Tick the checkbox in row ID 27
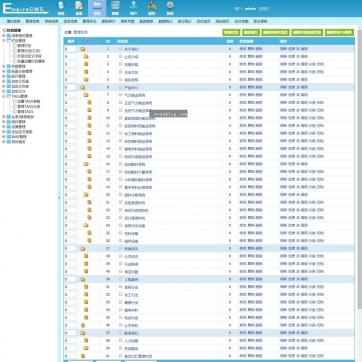Screen dimensions: 362x362 pos(120,248)
